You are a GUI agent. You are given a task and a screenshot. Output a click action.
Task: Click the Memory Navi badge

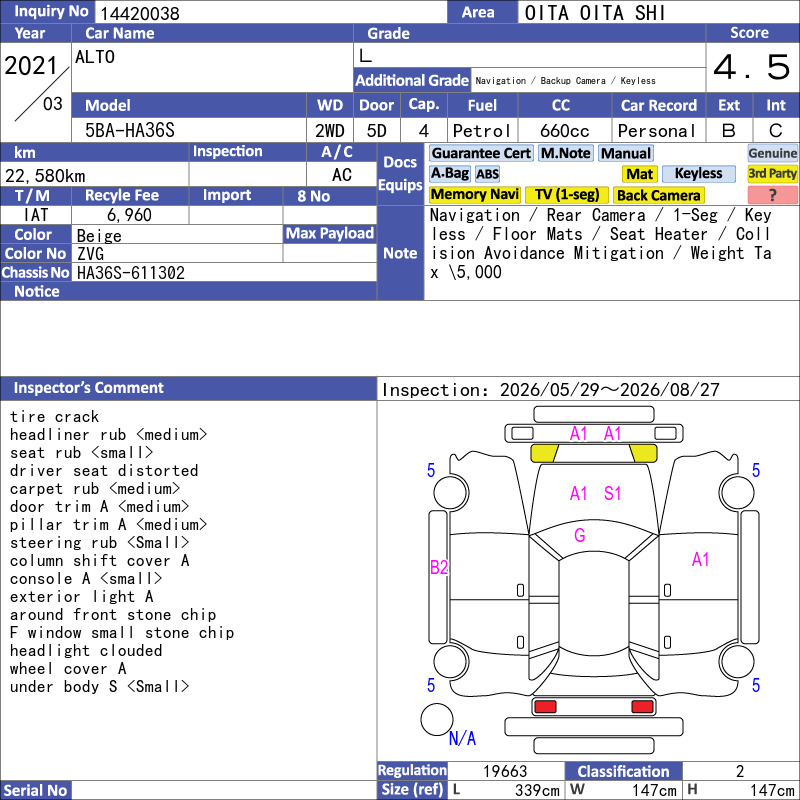pyautogui.click(x=474, y=195)
